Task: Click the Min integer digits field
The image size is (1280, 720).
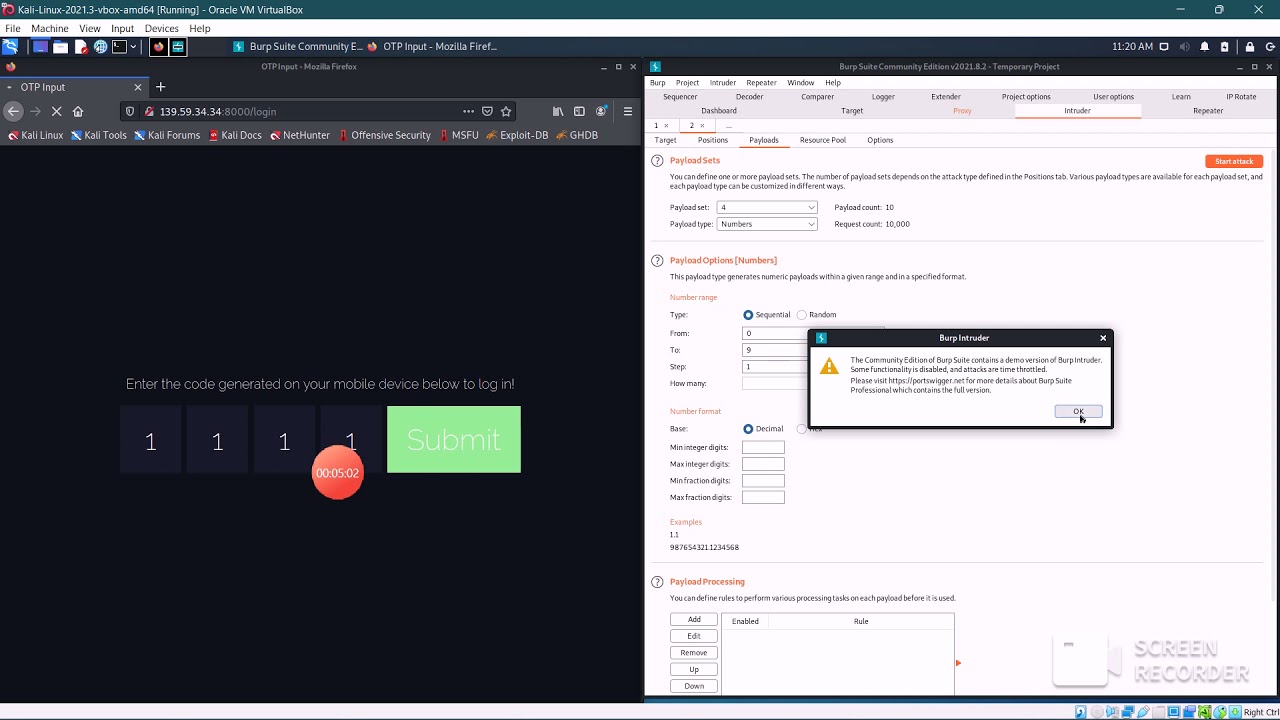Action: 763,447
